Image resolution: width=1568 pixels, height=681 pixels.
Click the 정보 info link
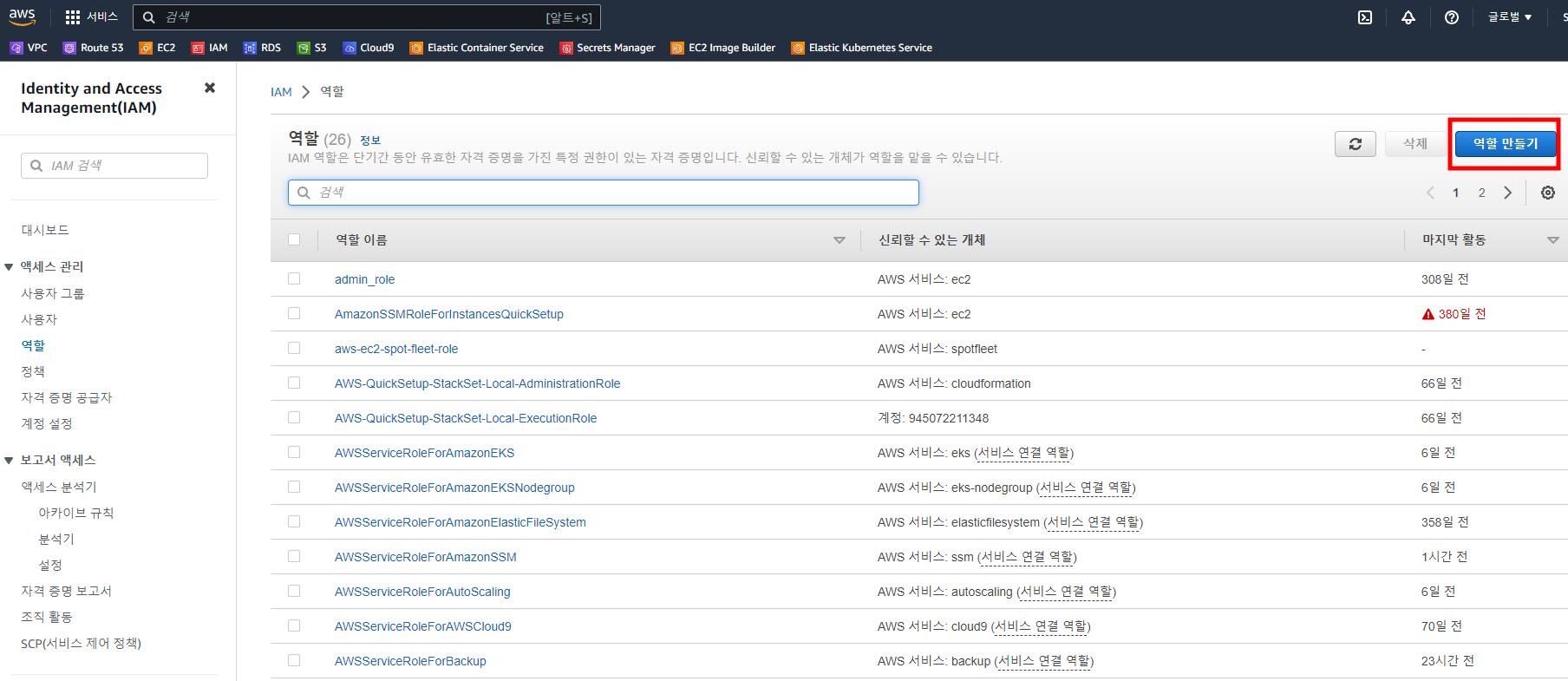[x=370, y=141]
